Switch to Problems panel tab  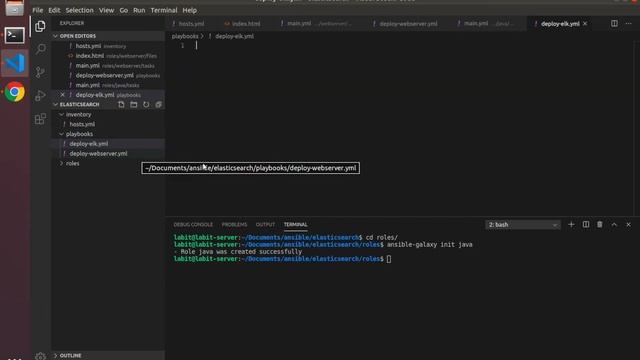click(234, 224)
